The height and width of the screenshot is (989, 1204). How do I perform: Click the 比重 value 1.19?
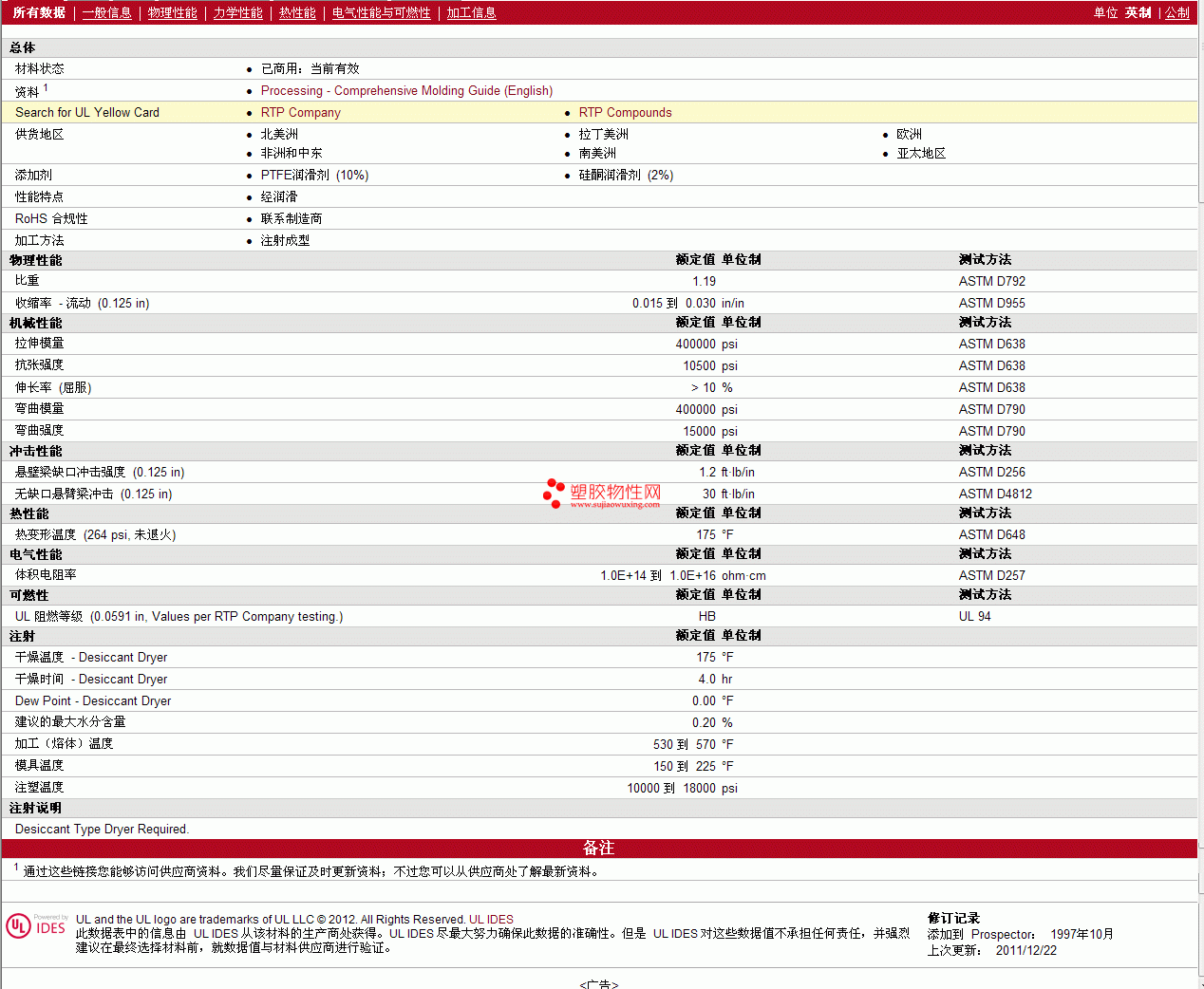(704, 281)
